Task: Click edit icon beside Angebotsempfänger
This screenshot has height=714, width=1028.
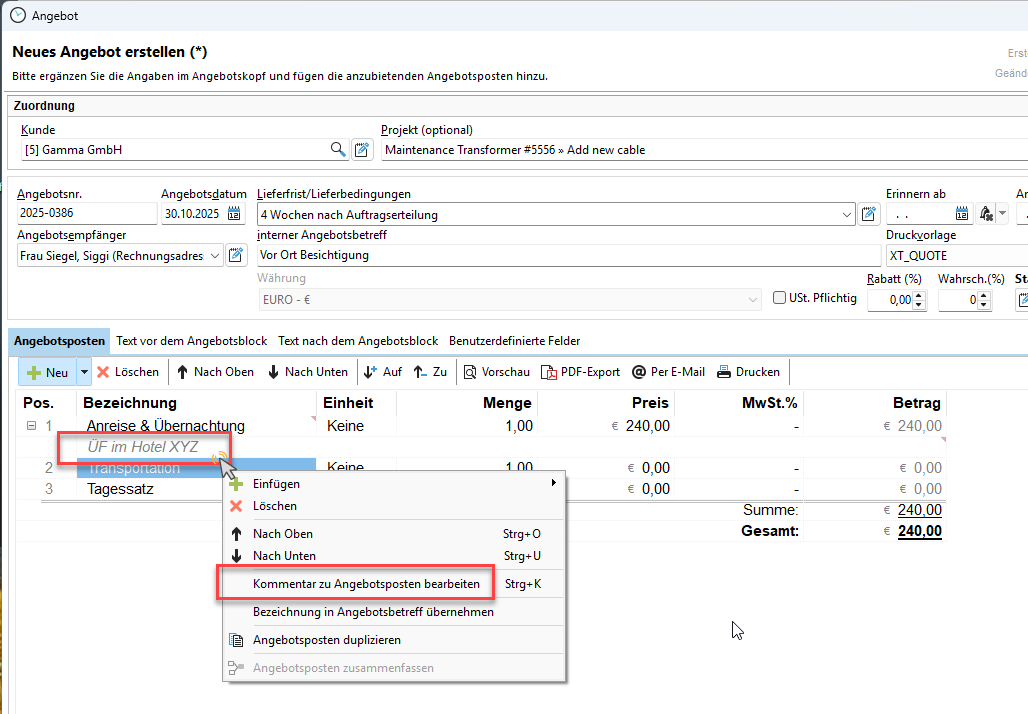Action: coord(236,255)
